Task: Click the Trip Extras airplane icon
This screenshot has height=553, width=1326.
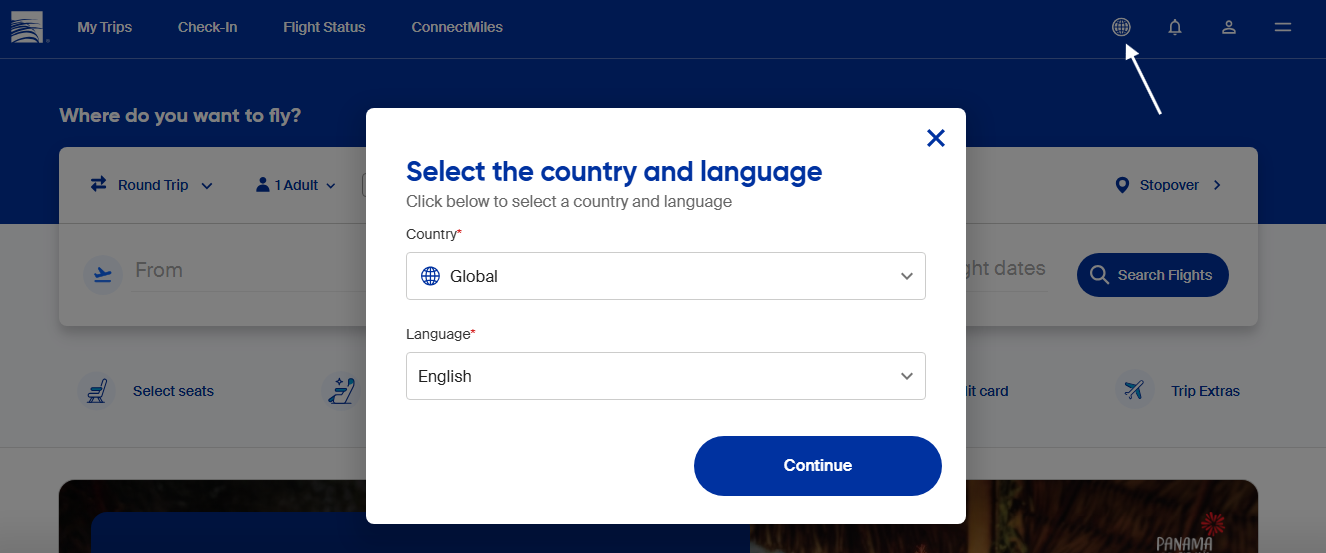Action: click(x=1134, y=391)
